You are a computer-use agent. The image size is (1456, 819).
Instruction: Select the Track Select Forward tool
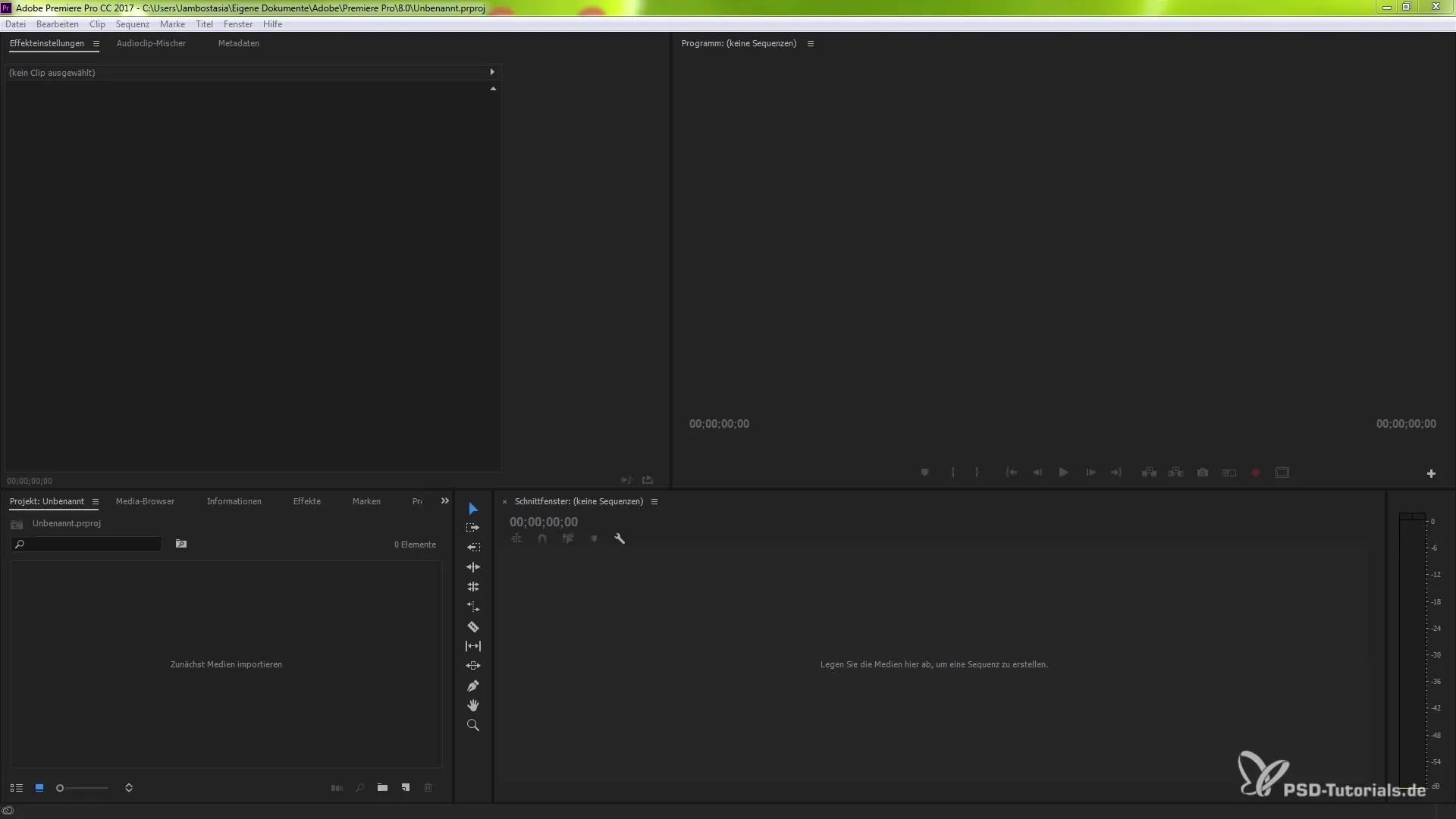pos(473,528)
